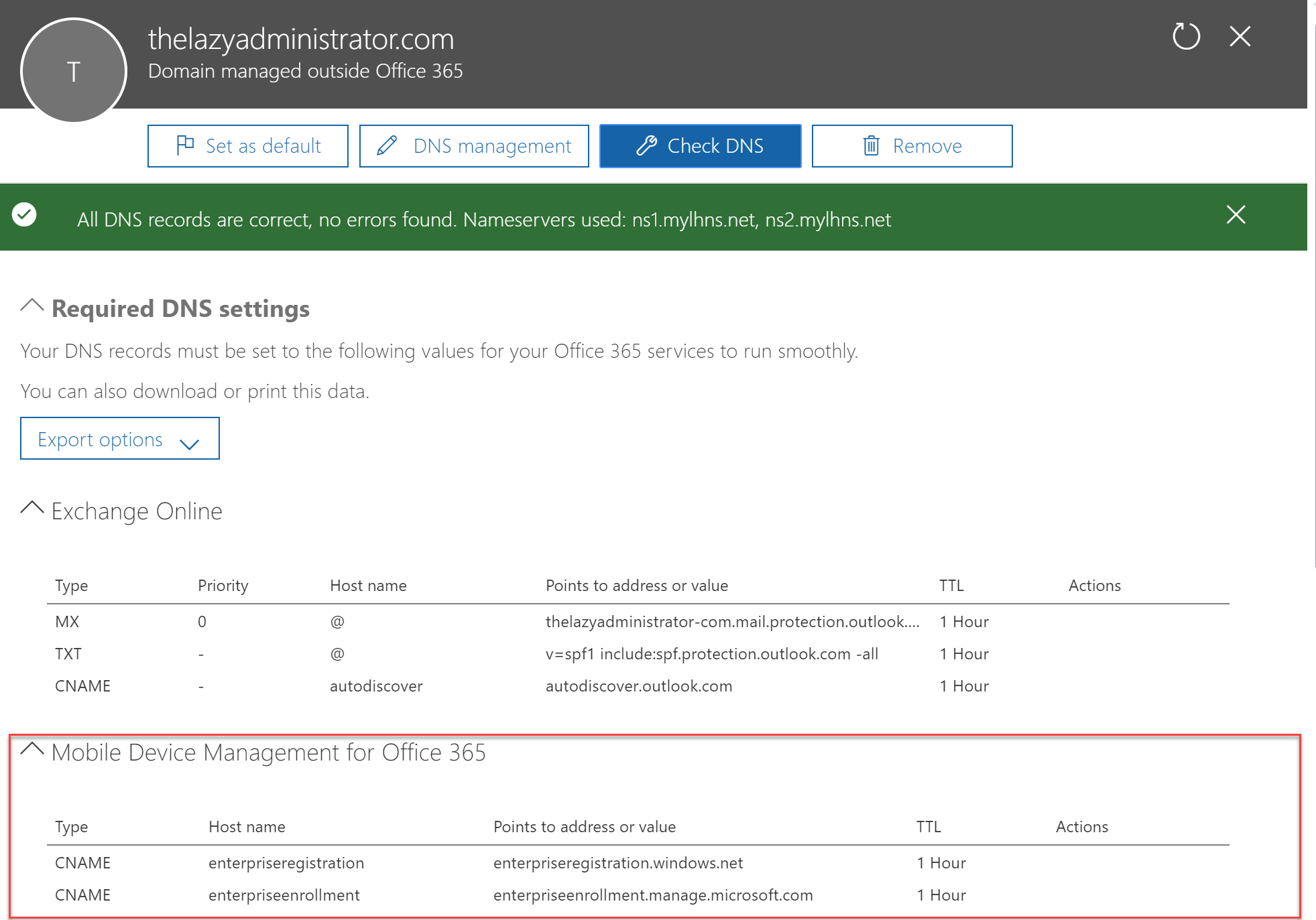Click the trash icon on Remove

click(871, 145)
